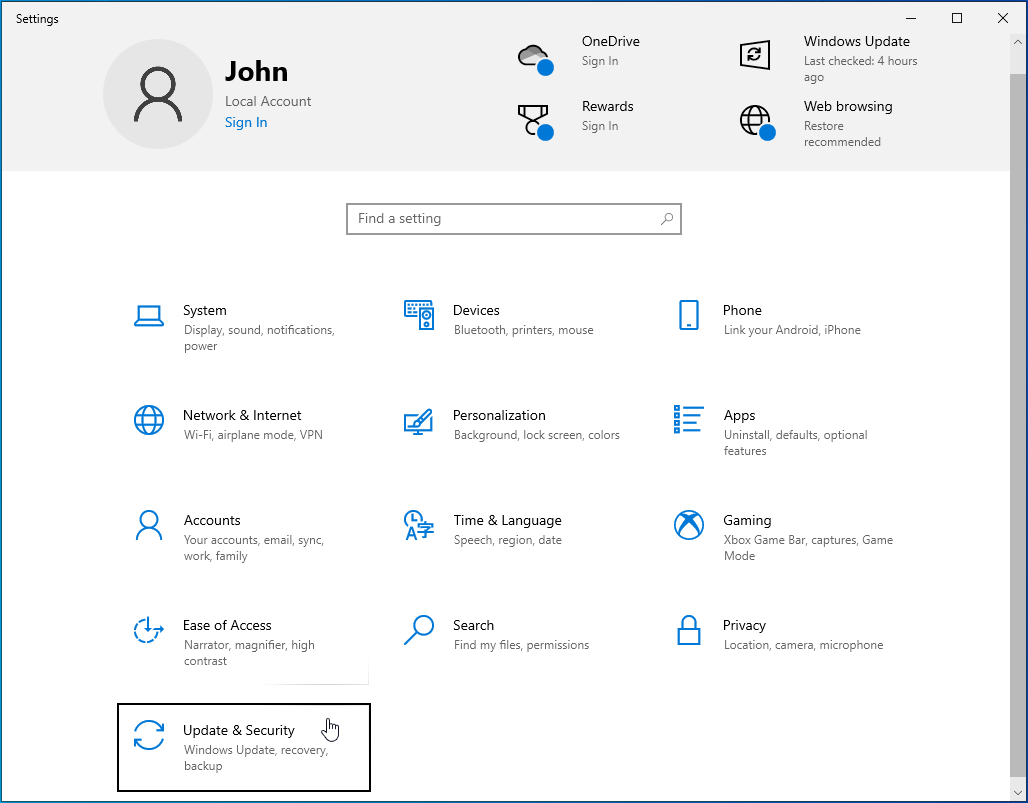Click John's profile avatar picture

coord(158,95)
